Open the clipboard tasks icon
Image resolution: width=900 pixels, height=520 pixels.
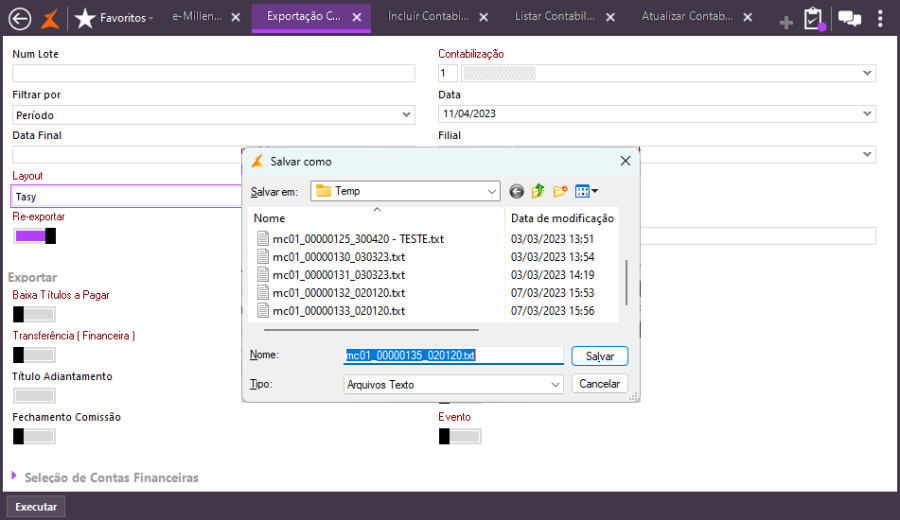(x=813, y=18)
